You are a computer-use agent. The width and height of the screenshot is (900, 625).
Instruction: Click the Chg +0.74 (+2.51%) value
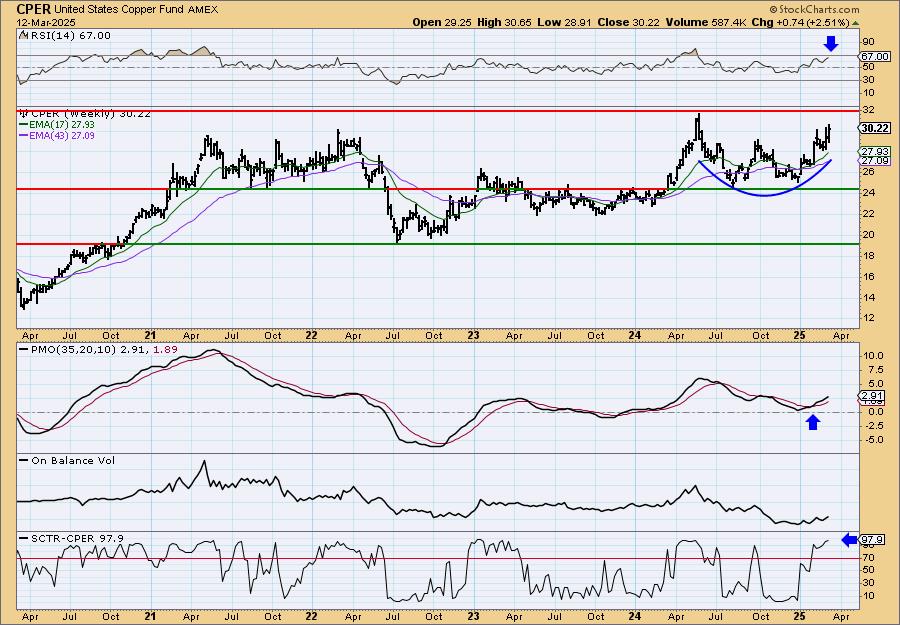[x=801, y=22]
